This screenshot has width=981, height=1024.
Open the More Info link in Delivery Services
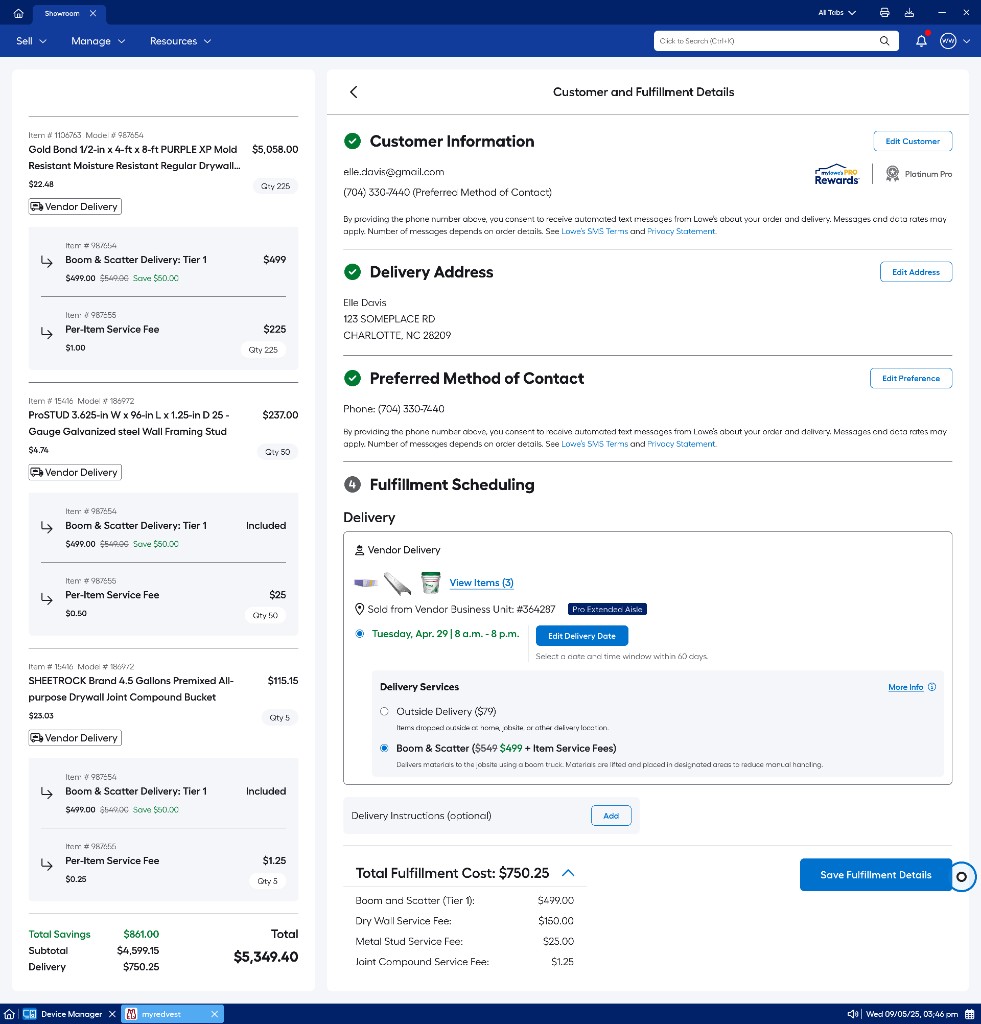905,687
